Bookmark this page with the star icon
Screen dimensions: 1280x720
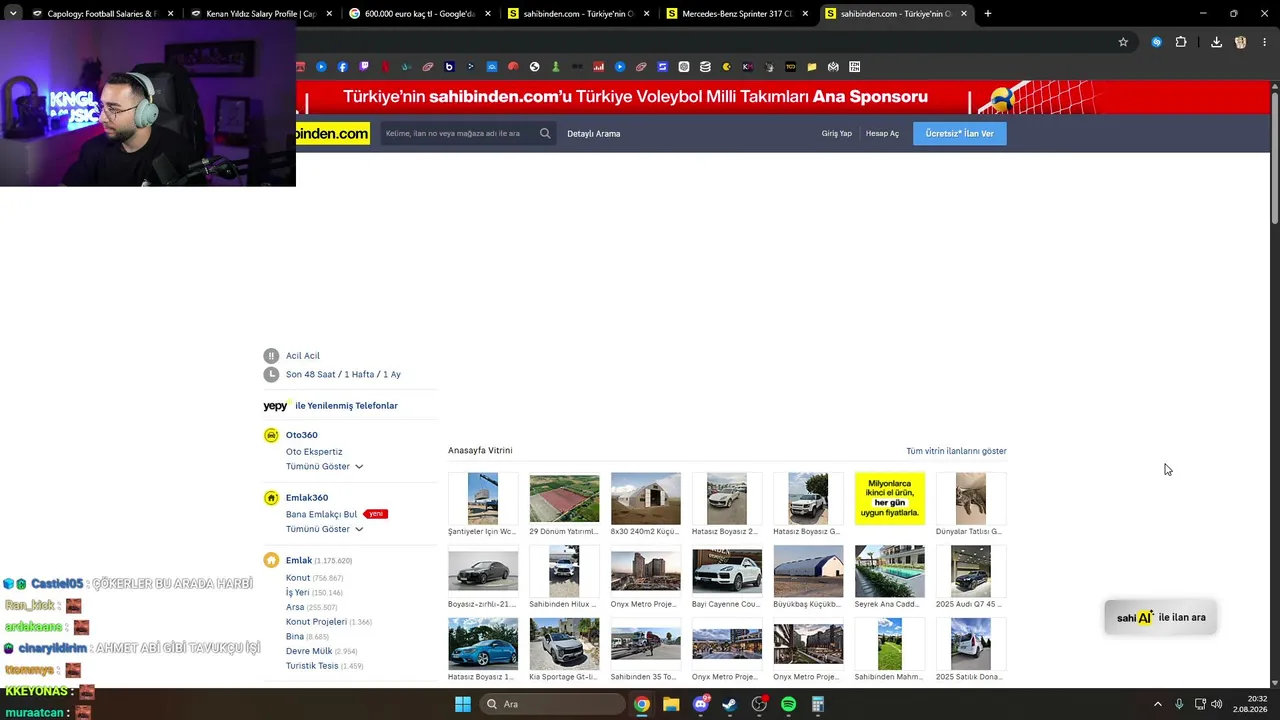coord(1123,42)
